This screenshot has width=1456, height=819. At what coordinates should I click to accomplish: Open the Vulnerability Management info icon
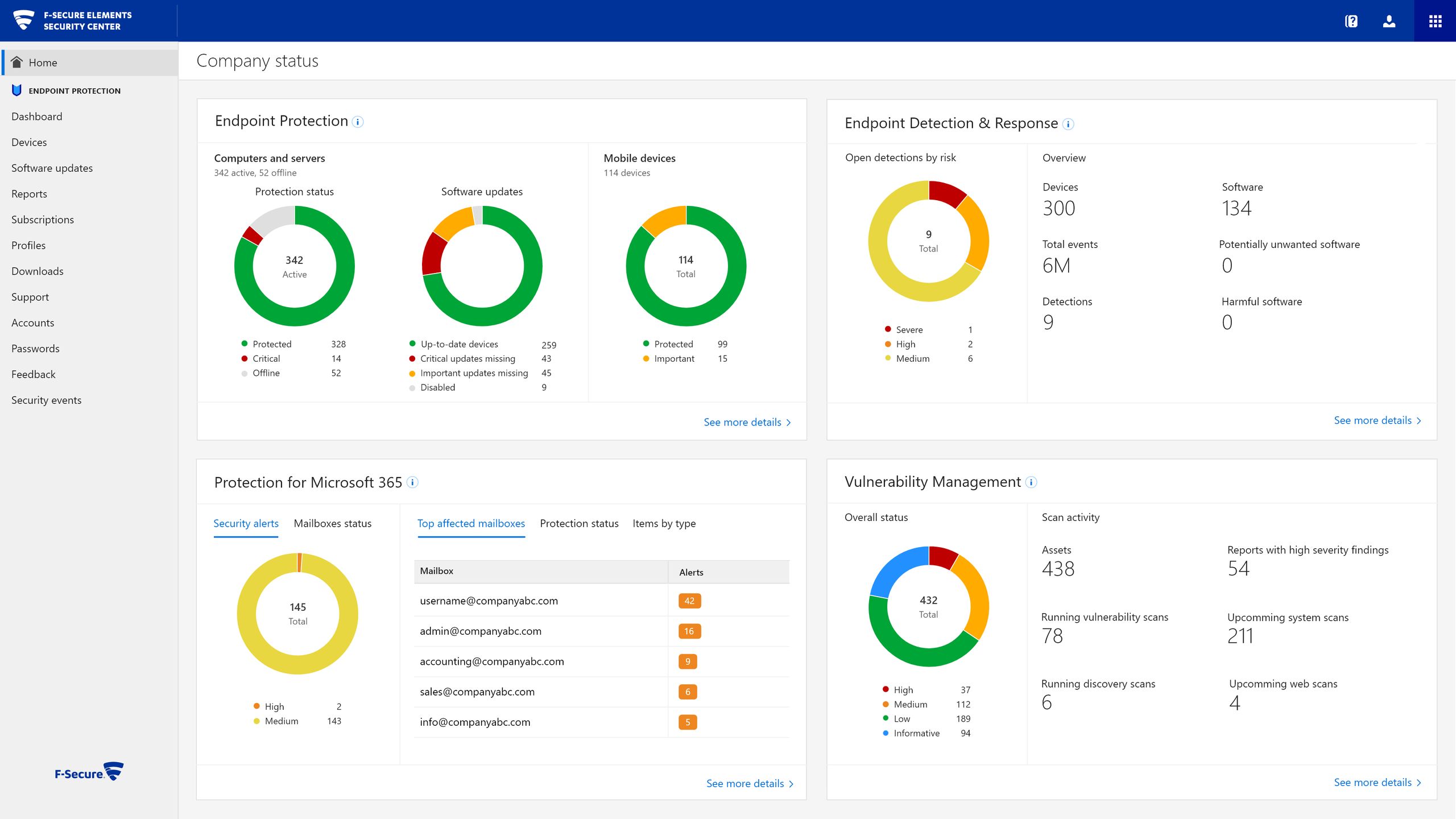coord(1032,482)
